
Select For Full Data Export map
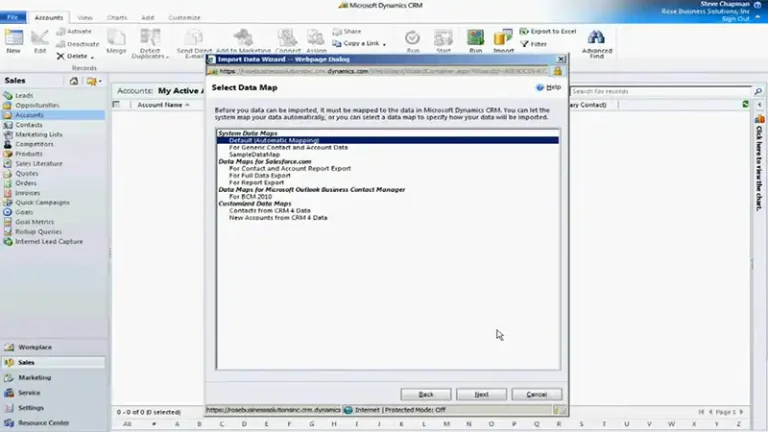click(260, 176)
